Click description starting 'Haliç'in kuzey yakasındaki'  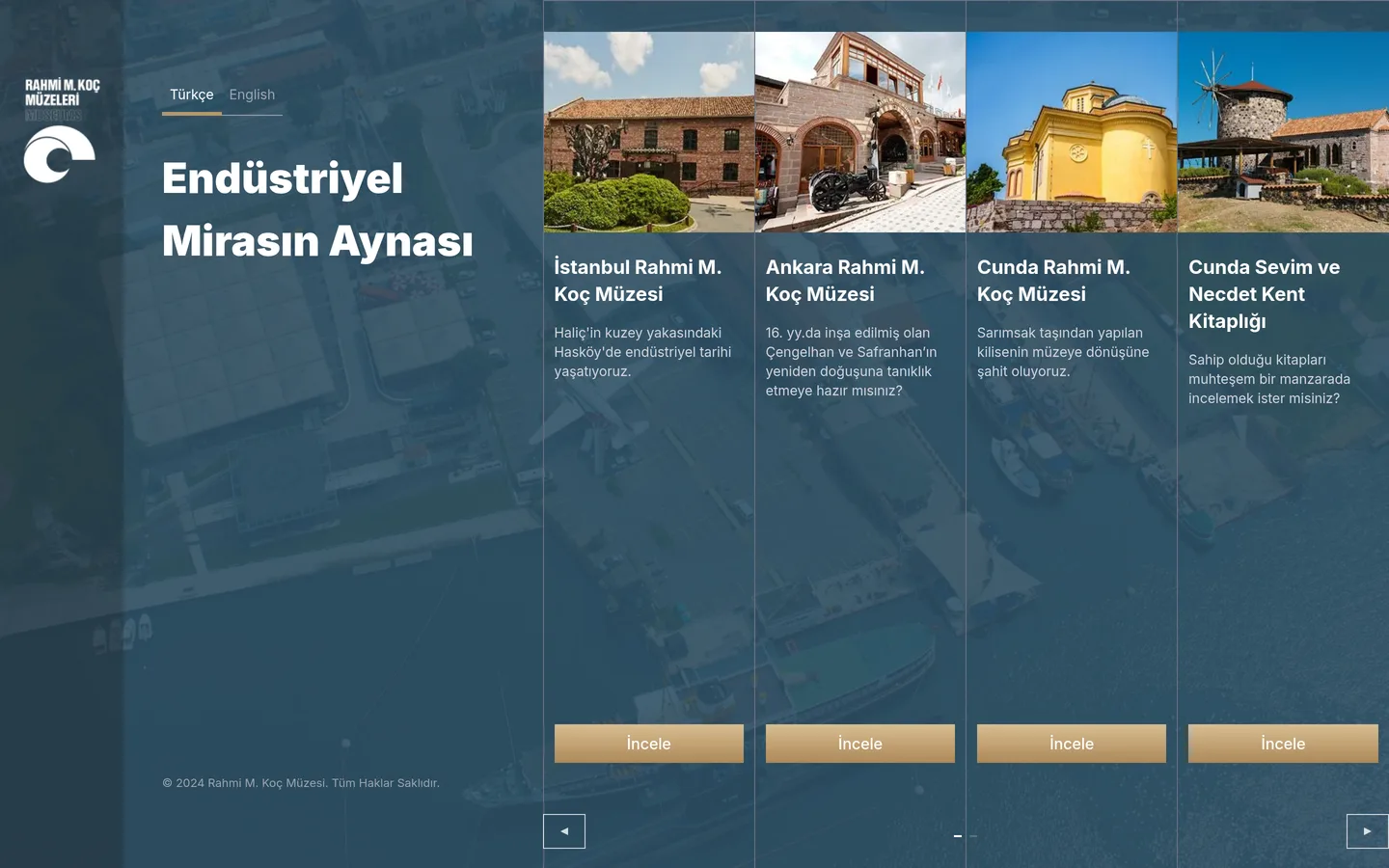click(642, 352)
